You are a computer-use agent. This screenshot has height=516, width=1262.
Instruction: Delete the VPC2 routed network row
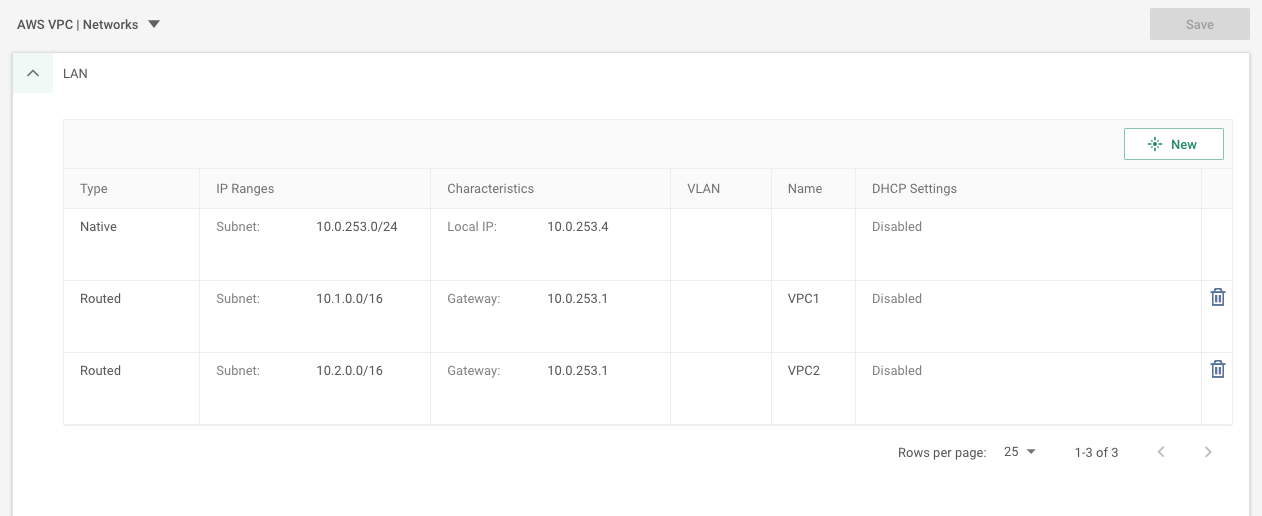pos(1217,369)
